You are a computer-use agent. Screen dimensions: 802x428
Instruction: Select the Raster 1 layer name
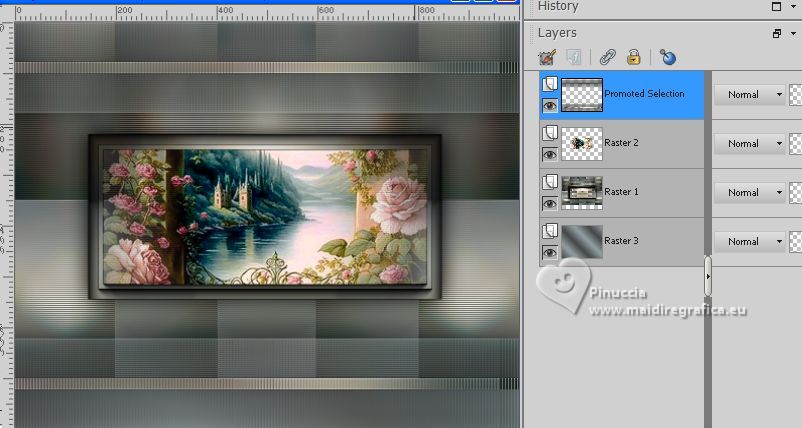[x=621, y=192]
